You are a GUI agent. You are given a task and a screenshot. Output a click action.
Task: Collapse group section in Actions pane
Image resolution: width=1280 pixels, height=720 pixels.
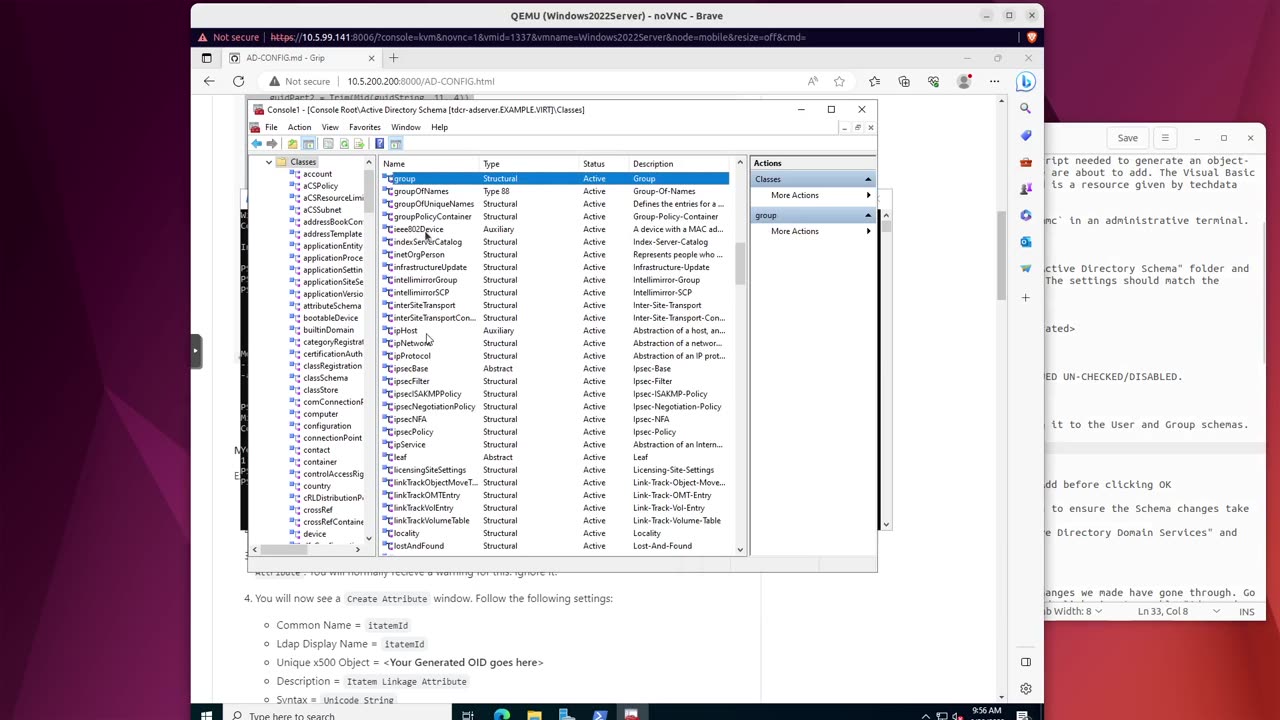(x=868, y=215)
